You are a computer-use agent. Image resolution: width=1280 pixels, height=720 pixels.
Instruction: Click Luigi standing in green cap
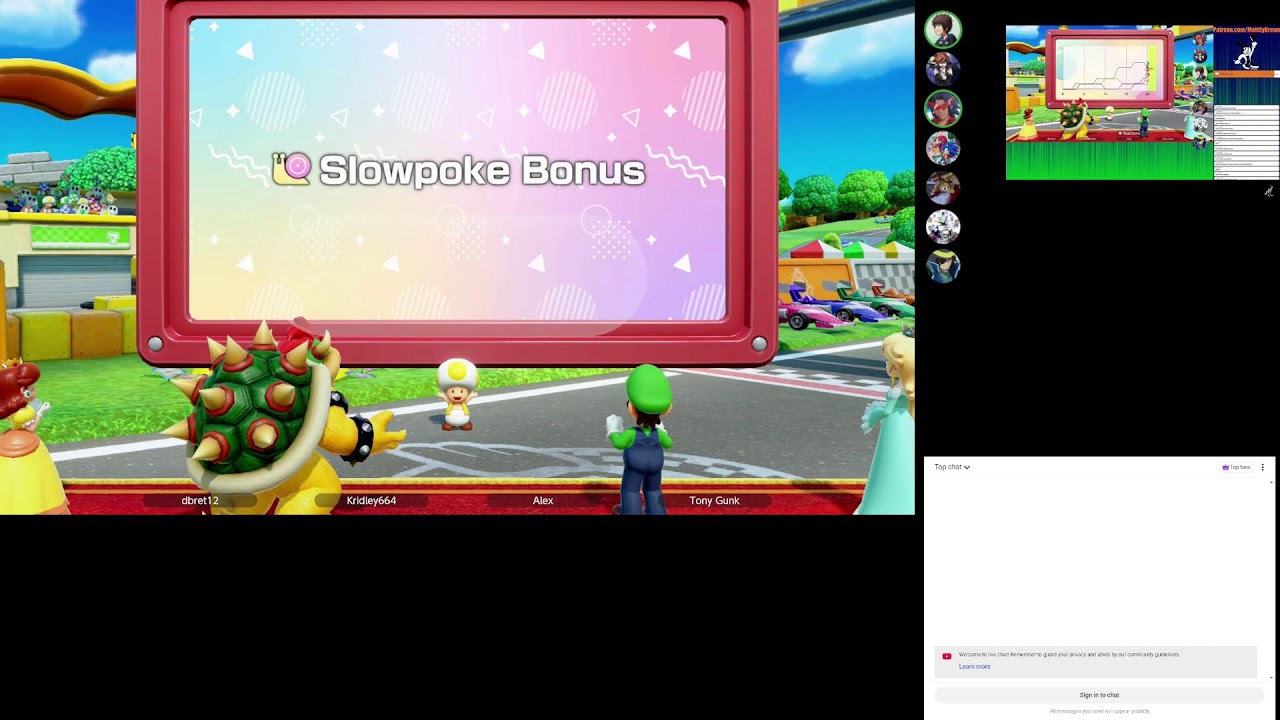[x=644, y=440]
